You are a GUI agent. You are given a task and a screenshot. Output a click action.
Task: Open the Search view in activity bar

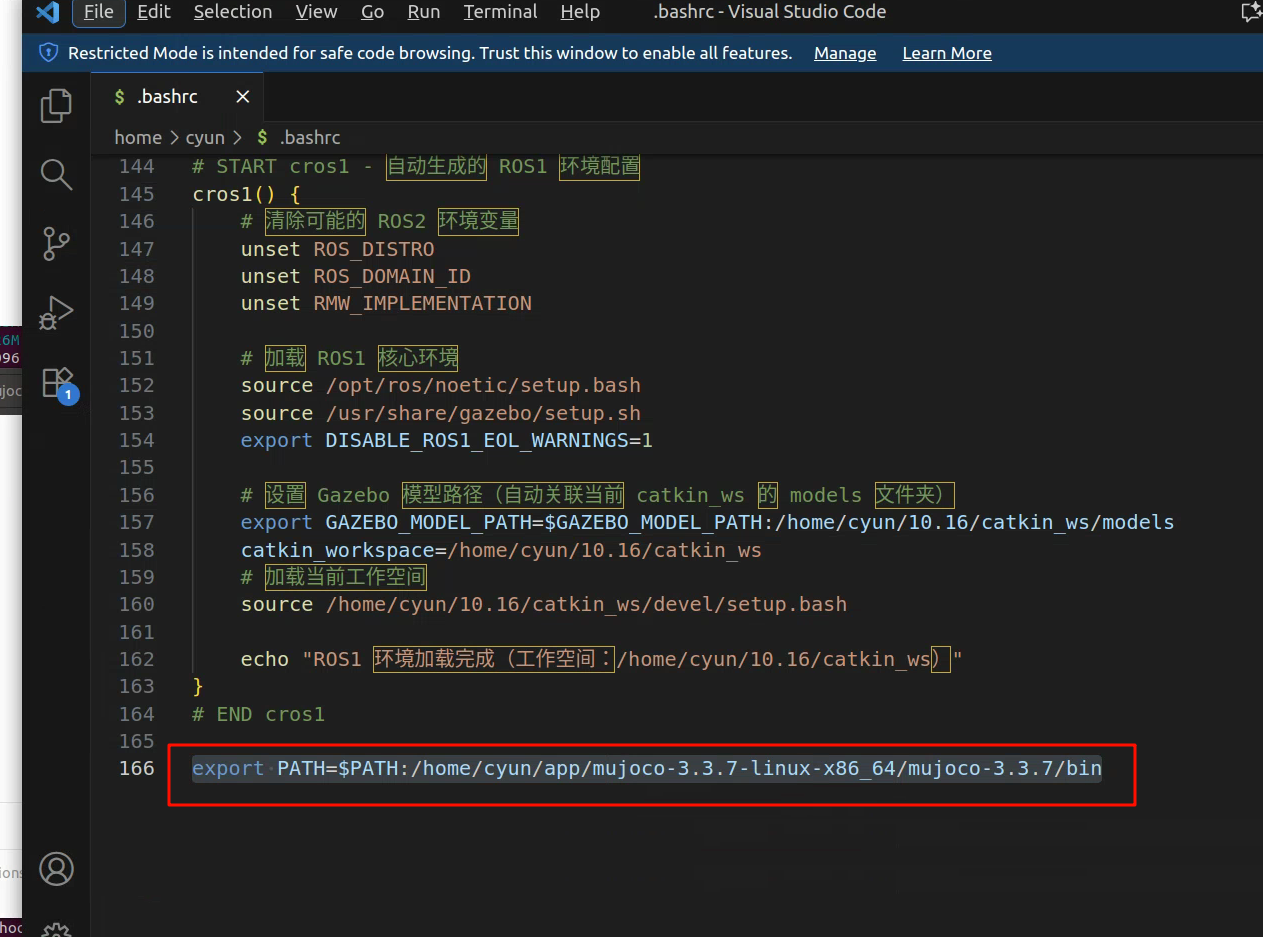[56, 174]
